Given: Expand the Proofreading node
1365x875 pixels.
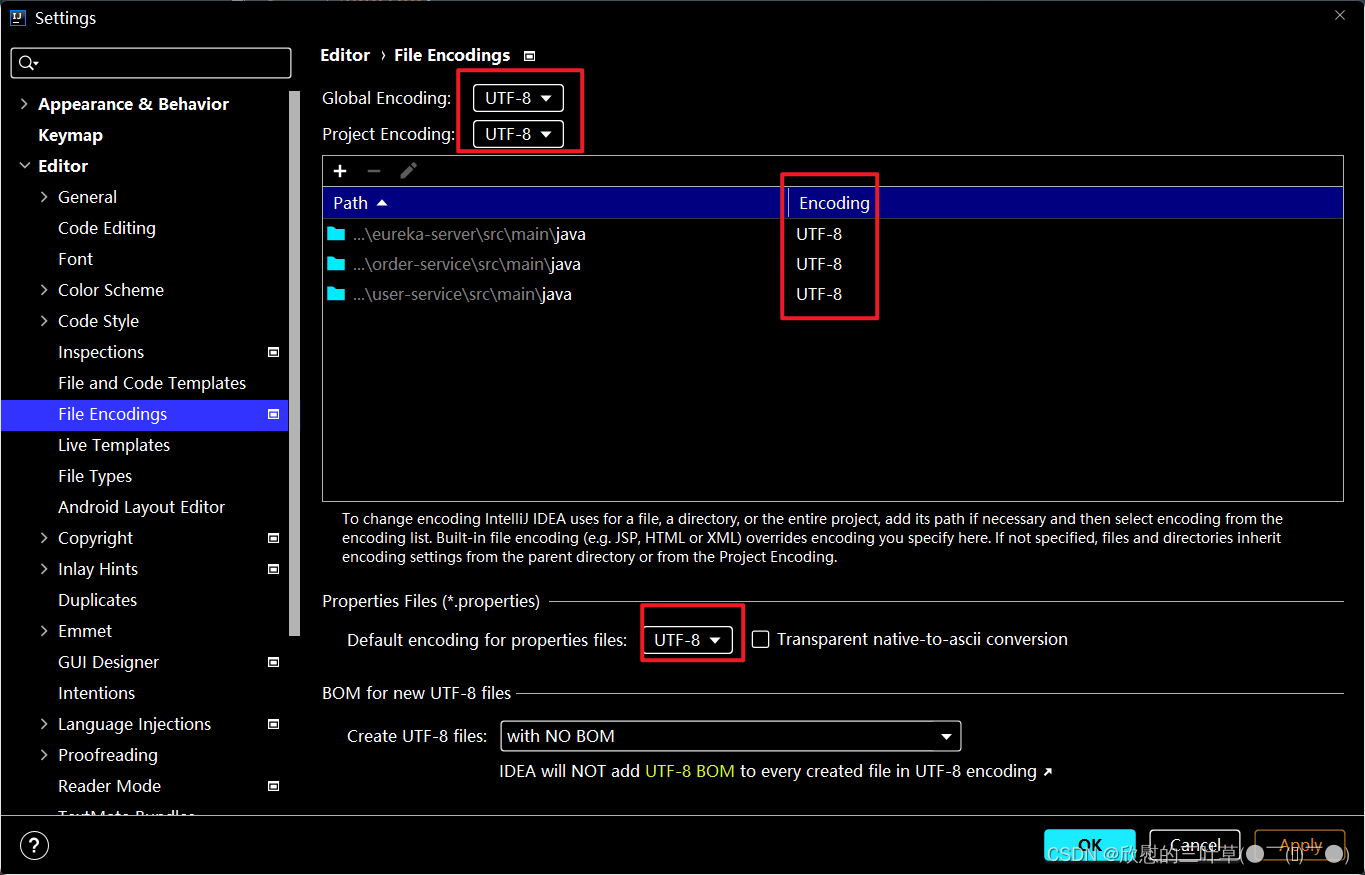Looking at the screenshot, I should (44, 755).
